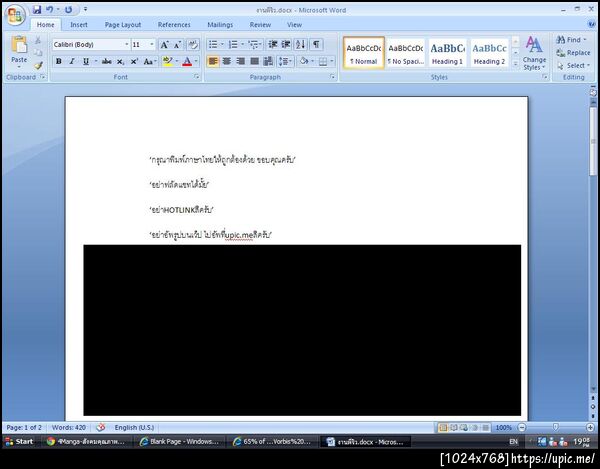Grow font size
Screen dimensions: 600x469
click(164, 45)
